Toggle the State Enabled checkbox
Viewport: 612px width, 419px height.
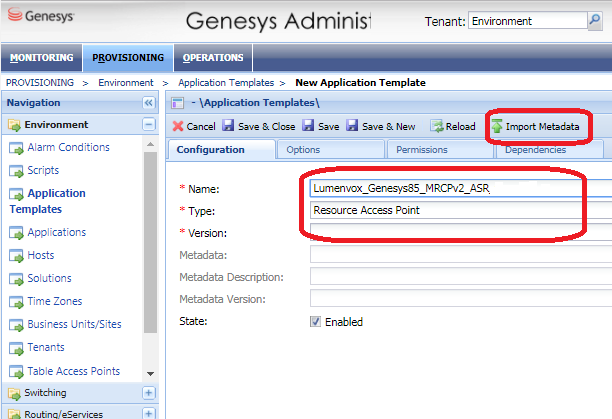point(316,322)
